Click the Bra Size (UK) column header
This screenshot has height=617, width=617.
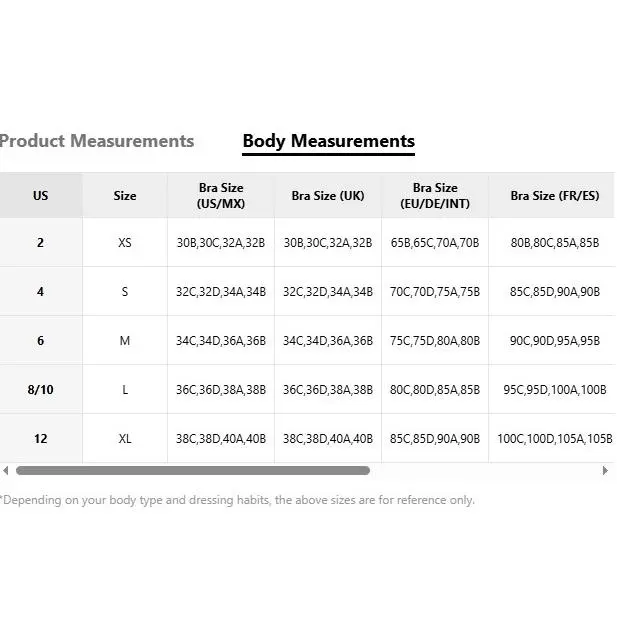pyautogui.click(x=328, y=196)
